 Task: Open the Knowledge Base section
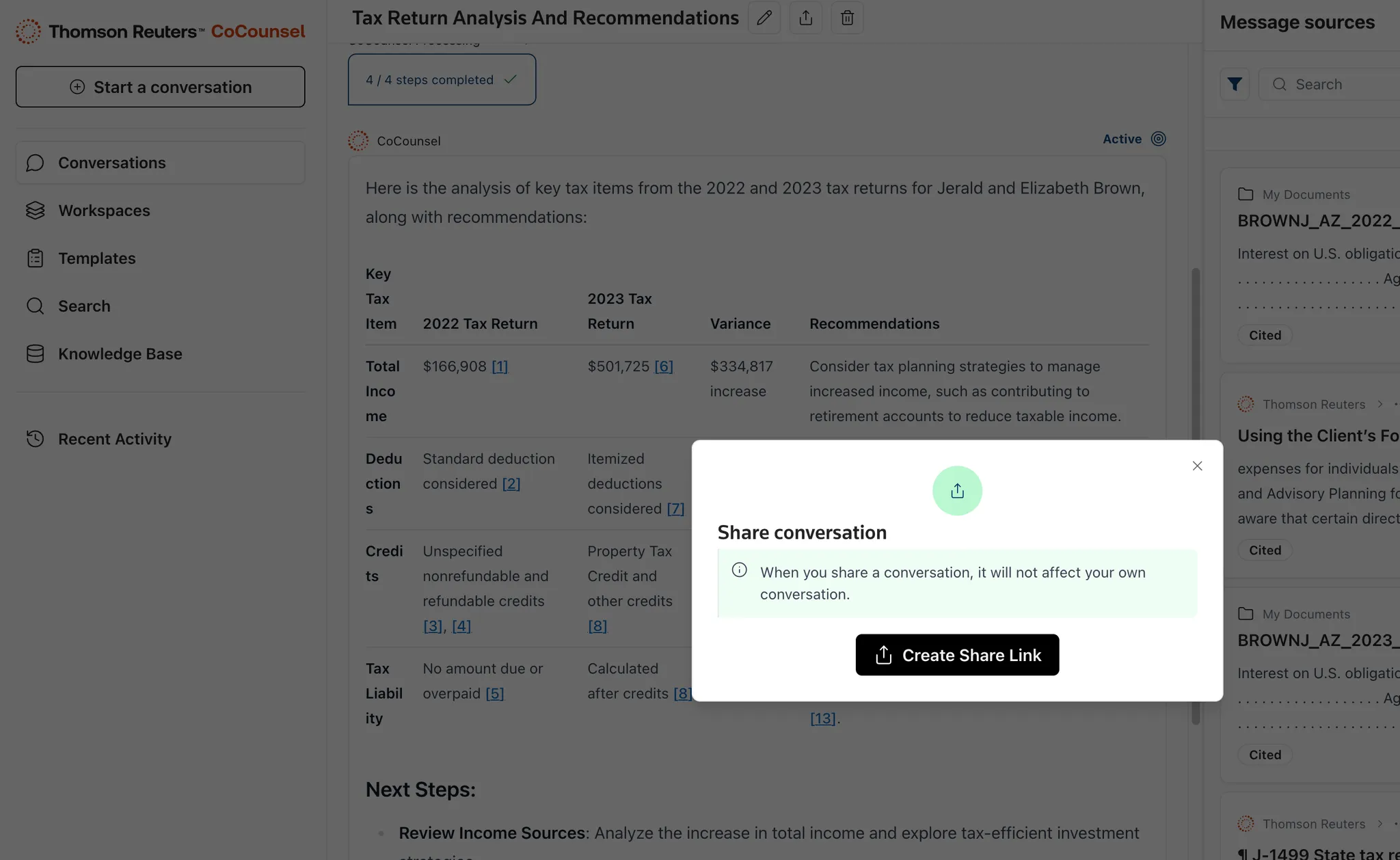[120, 353]
